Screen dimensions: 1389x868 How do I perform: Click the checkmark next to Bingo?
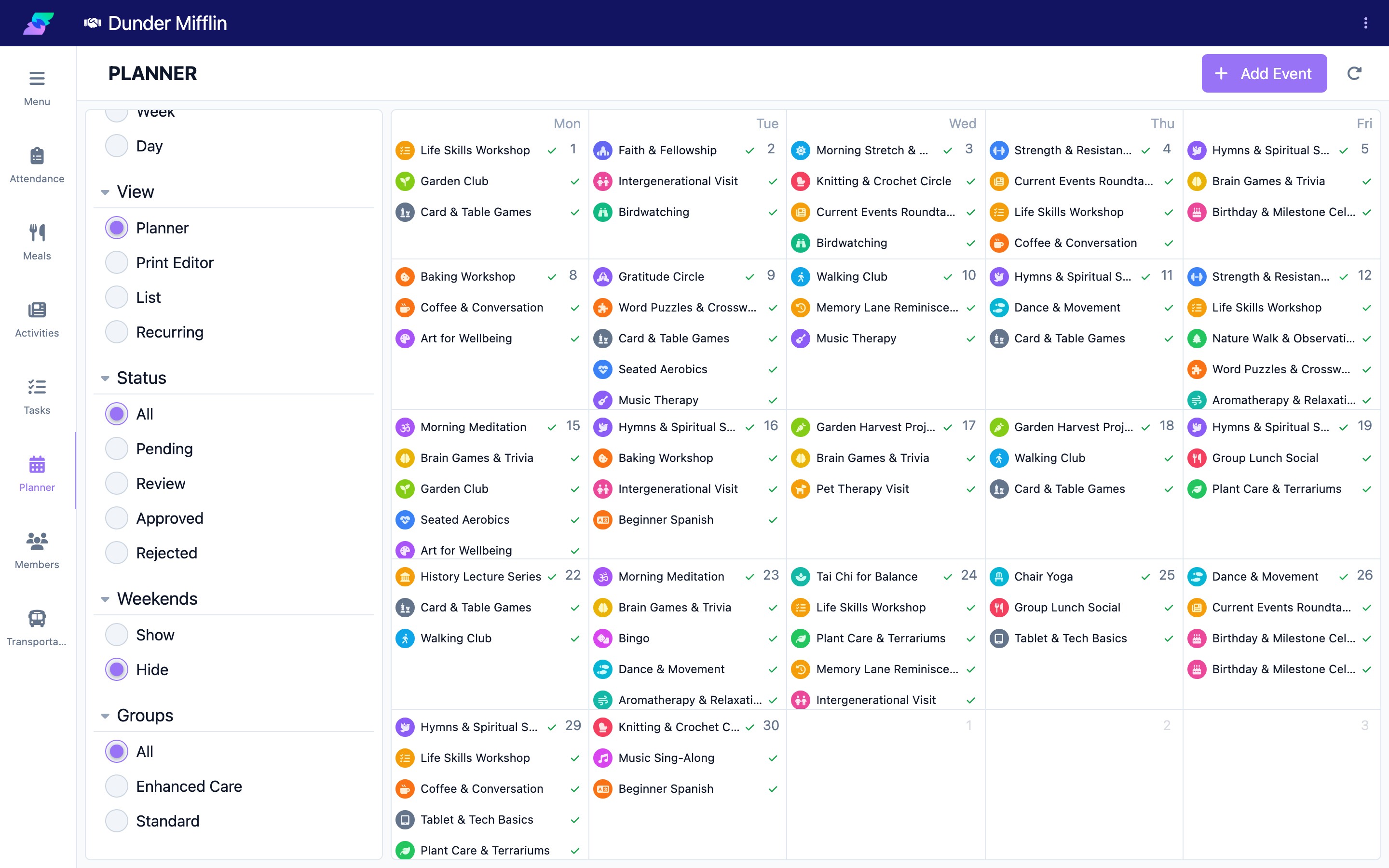point(773,638)
